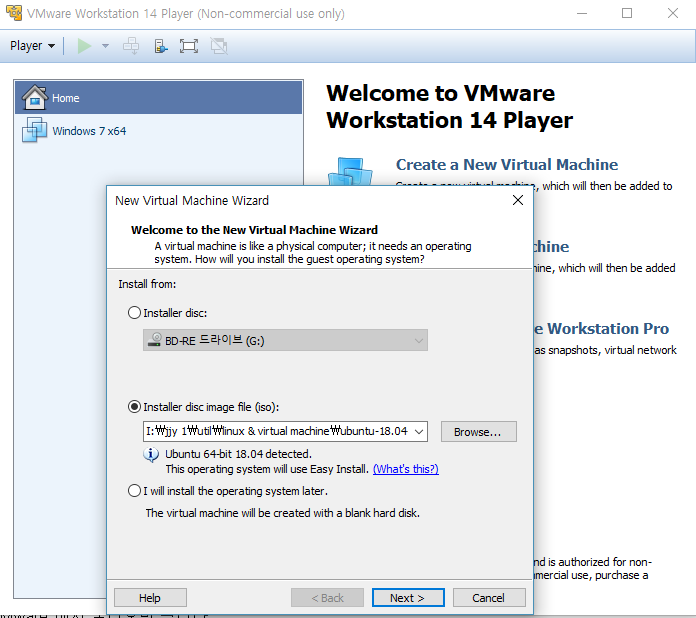Maximize the VMware Player window
Screen dimensions: 696x618
tap(627, 13)
